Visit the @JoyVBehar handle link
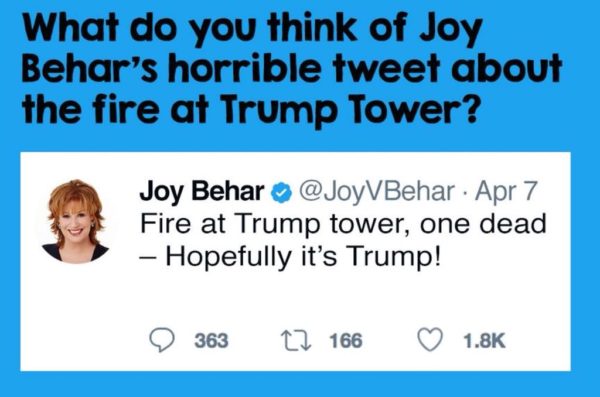The width and height of the screenshot is (600, 397). [x=377, y=191]
